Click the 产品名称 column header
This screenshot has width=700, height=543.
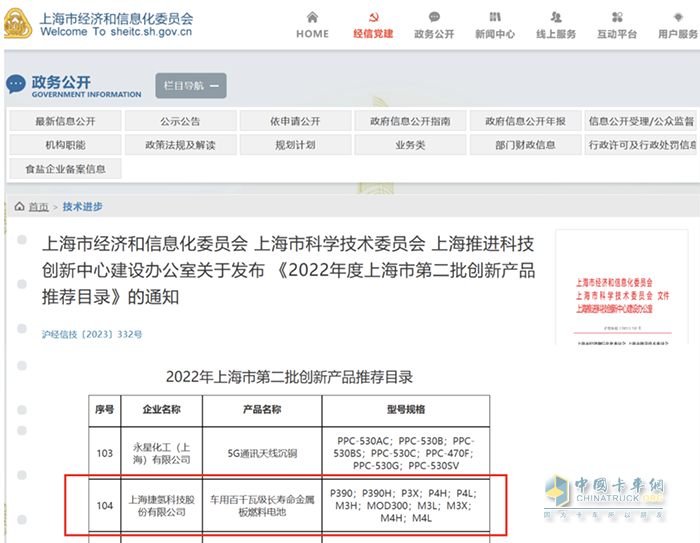point(262,410)
